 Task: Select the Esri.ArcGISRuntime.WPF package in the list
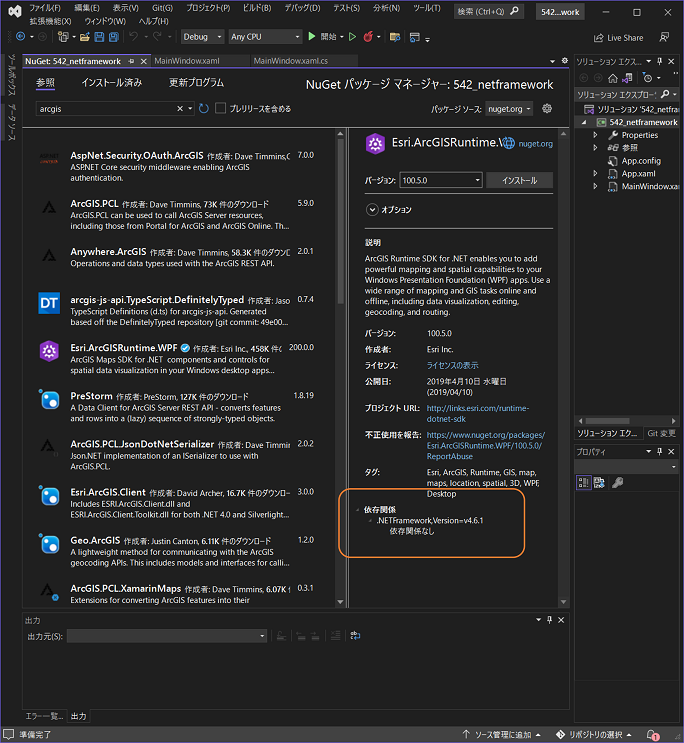[x=178, y=358]
